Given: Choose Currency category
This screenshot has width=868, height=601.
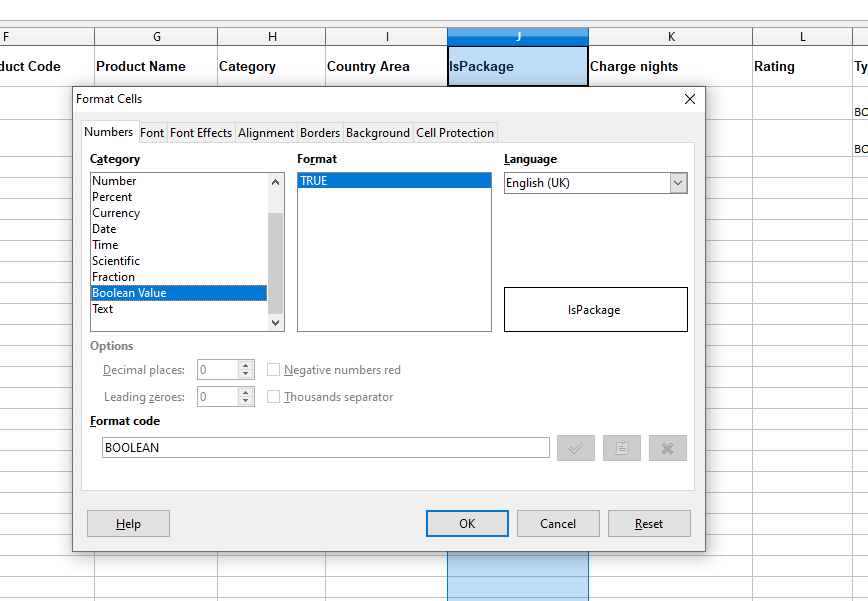Looking at the screenshot, I should [x=179, y=213].
